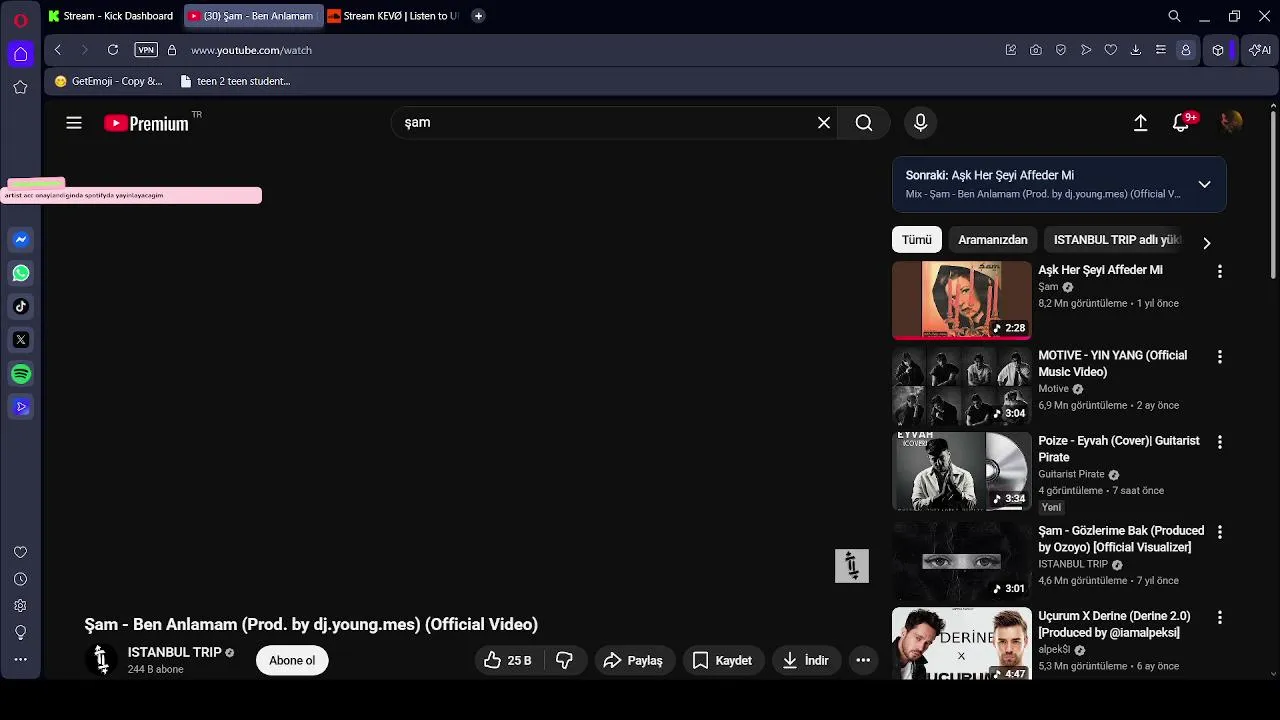Reload the YouTube page
This screenshot has width=1280, height=720.
[113, 50]
